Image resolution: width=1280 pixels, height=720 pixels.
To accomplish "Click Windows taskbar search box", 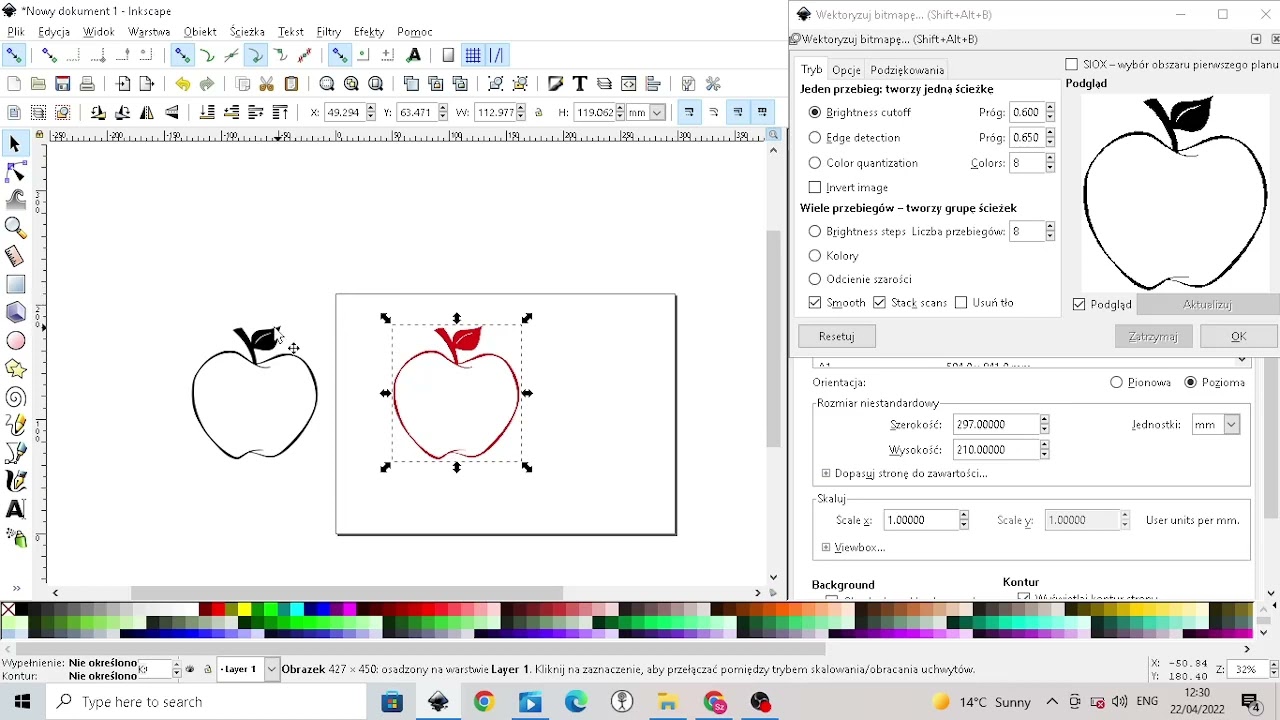I will pos(206,702).
